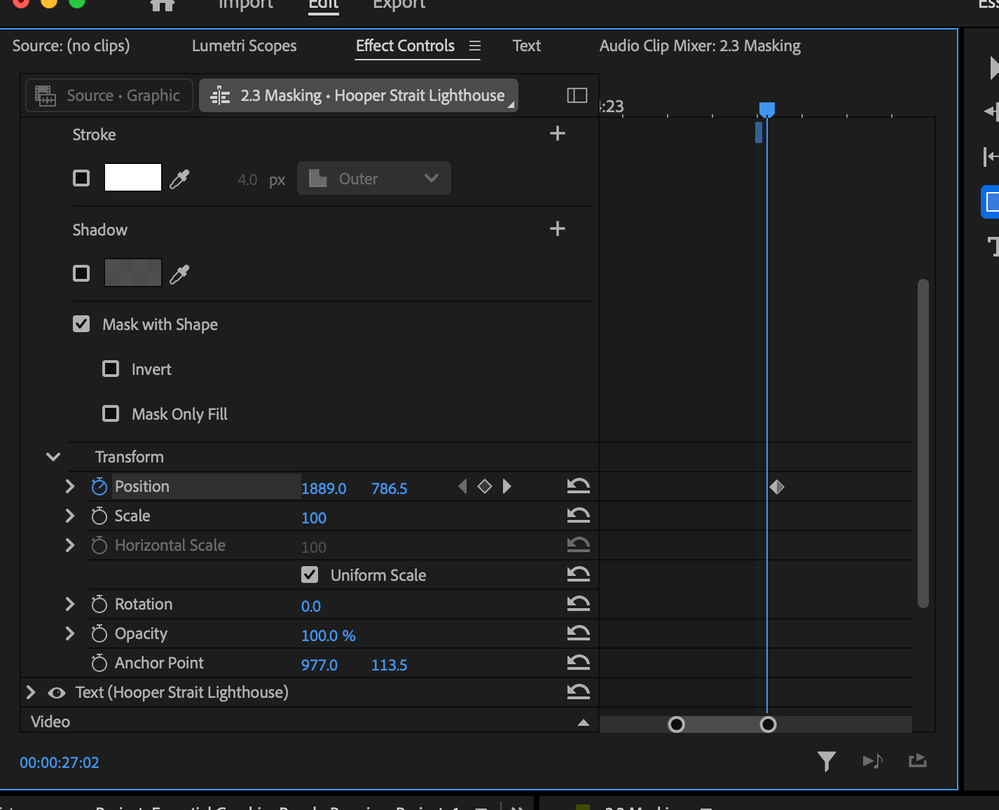Viewport: 999px width, 810px height.
Task: Click the blue playhead marker
Action: coord(766,110)
